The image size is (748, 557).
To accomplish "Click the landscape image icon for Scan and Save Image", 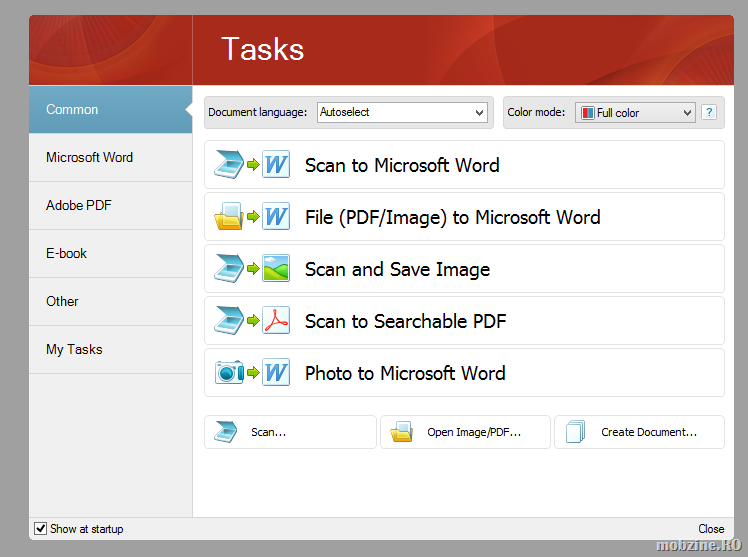I will (276, 269).
